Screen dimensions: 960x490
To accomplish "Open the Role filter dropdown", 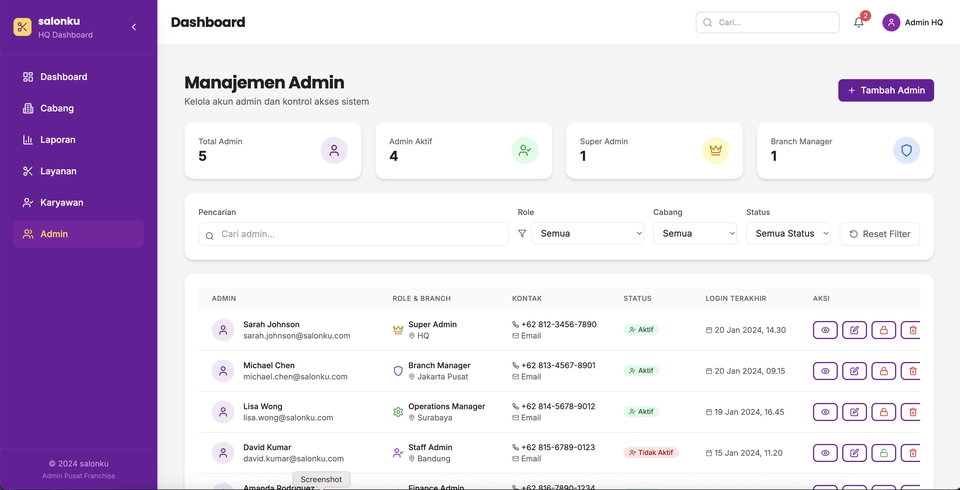I will coord(587,234).
